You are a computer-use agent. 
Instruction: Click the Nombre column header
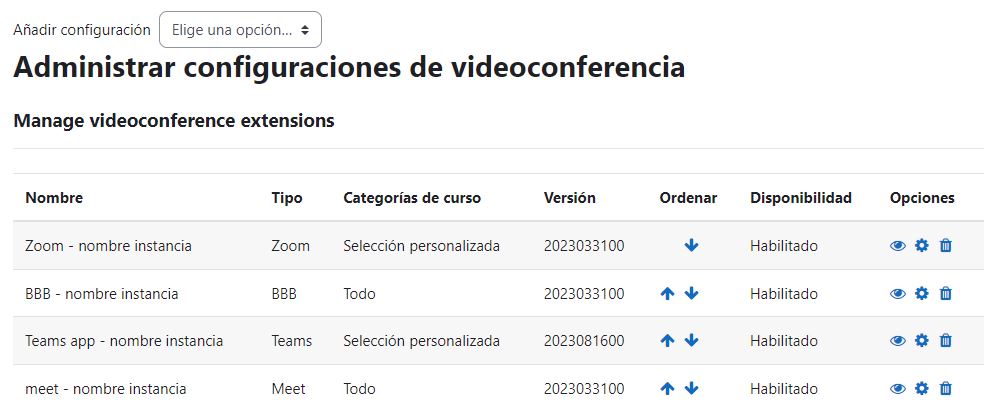(x=54, y=198)
